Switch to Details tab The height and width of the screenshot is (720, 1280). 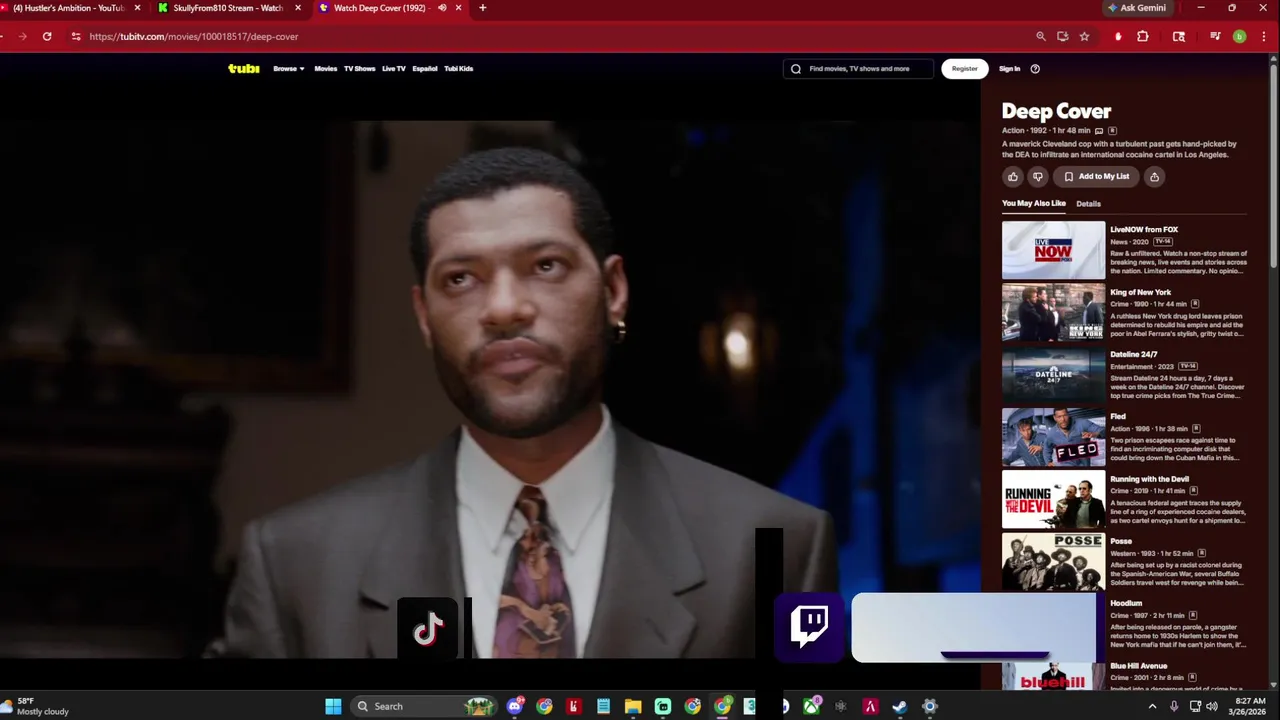1088,204
